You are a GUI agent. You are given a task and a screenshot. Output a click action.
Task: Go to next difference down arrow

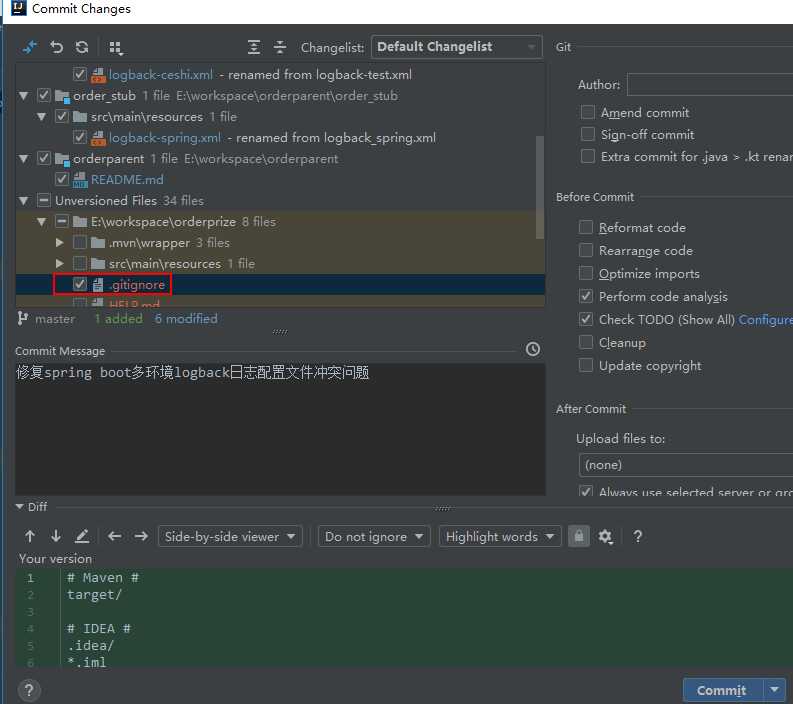[56, 536]
